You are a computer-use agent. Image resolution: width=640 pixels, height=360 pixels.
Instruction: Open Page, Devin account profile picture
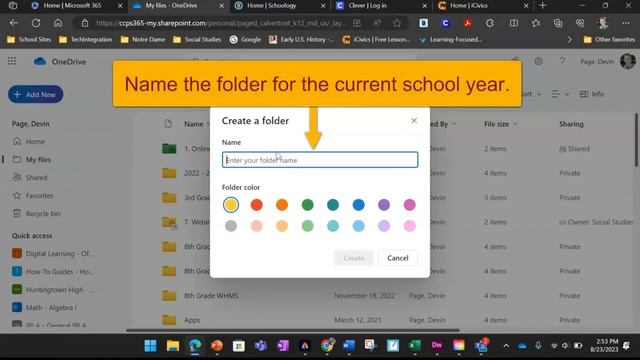pyautogui.click(x=627, y=61)
